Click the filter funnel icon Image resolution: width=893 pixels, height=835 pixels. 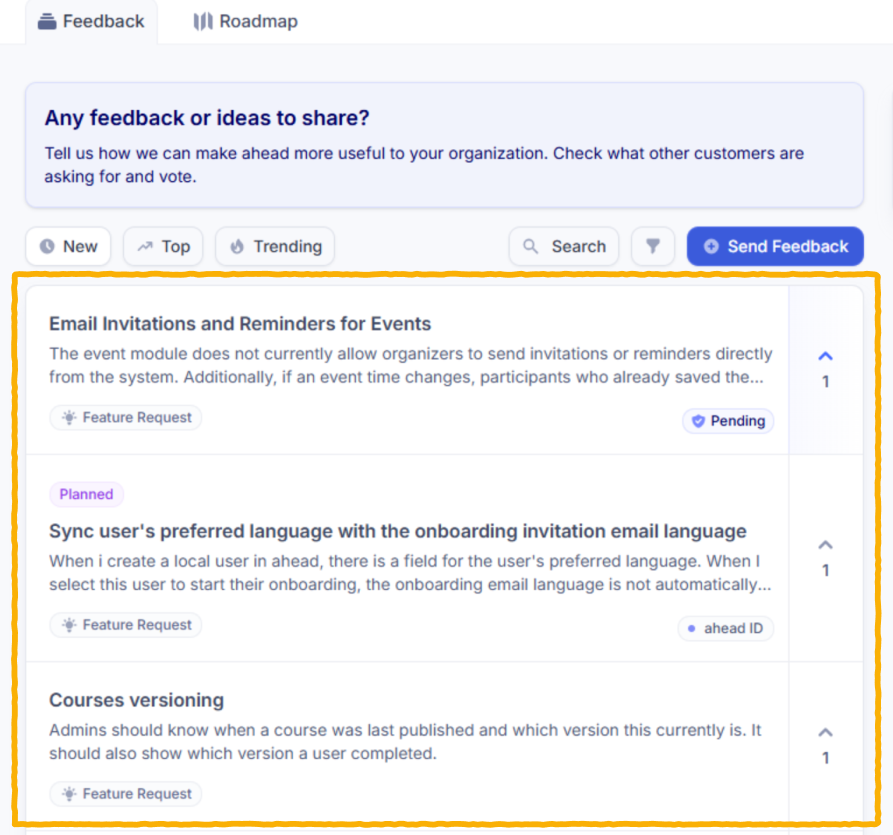coord(653,246)
